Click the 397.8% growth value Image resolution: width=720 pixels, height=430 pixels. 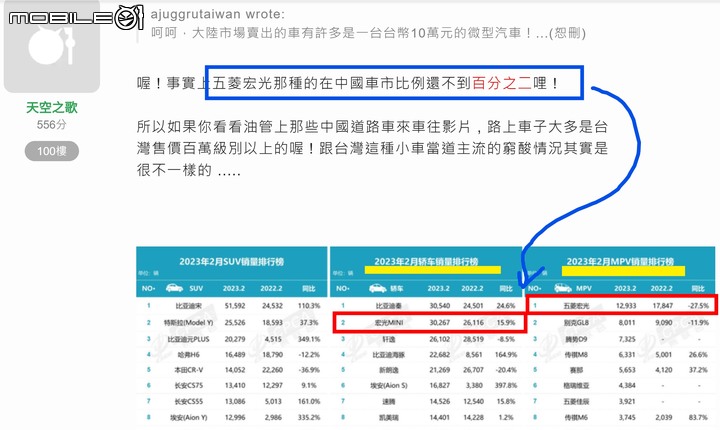(506, 385)
